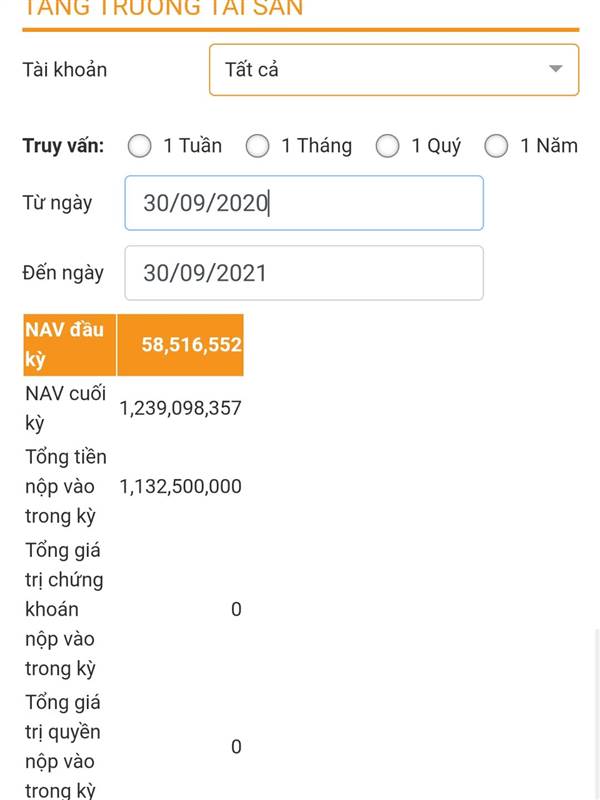Screen dimensions: 600x800
Task: Click the 58,516,552 value cell
Action: click(x=180, y=345)
